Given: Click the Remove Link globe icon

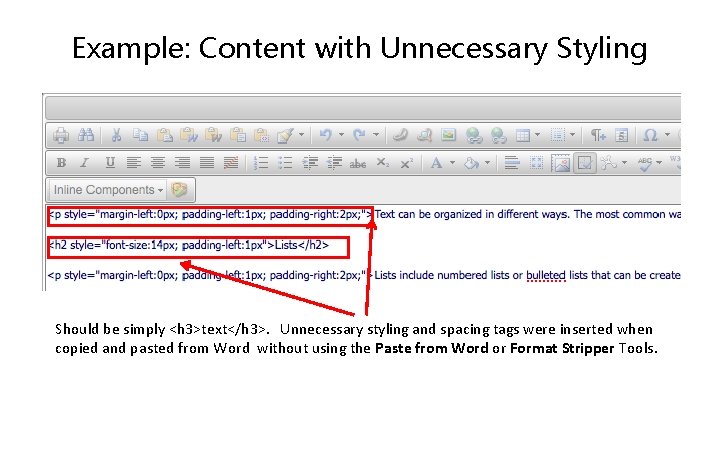Looking at the screenshot, I should click(x=498, y=135).
